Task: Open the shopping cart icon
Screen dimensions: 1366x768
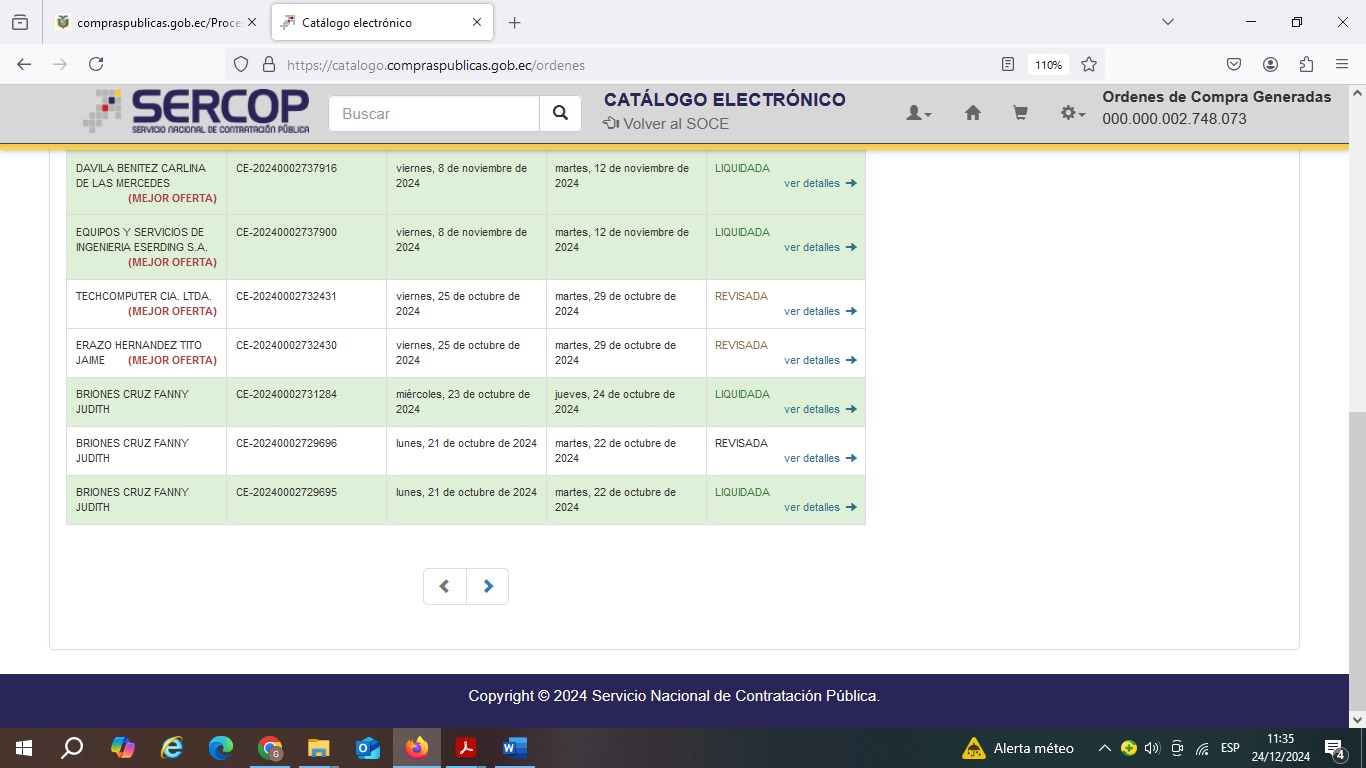Action: [1020, 114]
